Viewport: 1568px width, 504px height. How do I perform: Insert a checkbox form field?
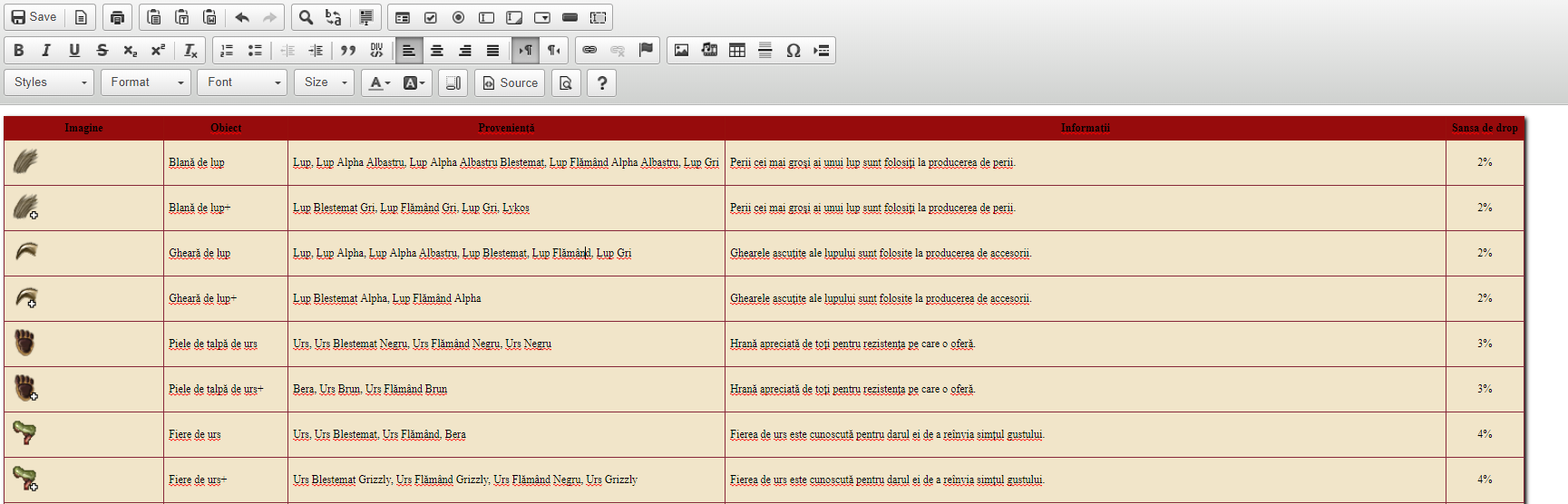[x=431, y=17]
